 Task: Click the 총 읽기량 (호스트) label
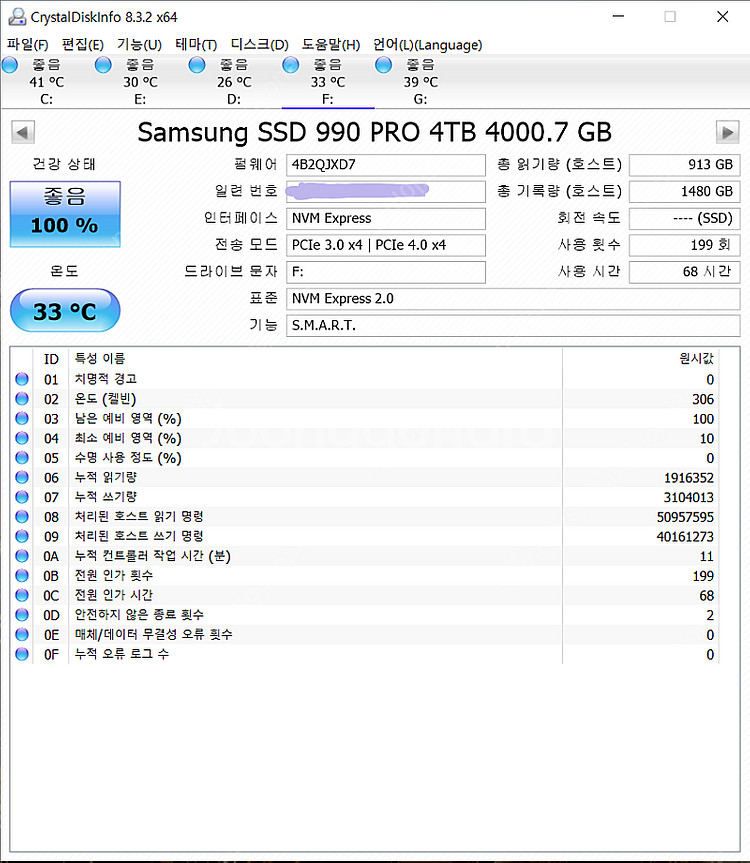coord(559,164)
